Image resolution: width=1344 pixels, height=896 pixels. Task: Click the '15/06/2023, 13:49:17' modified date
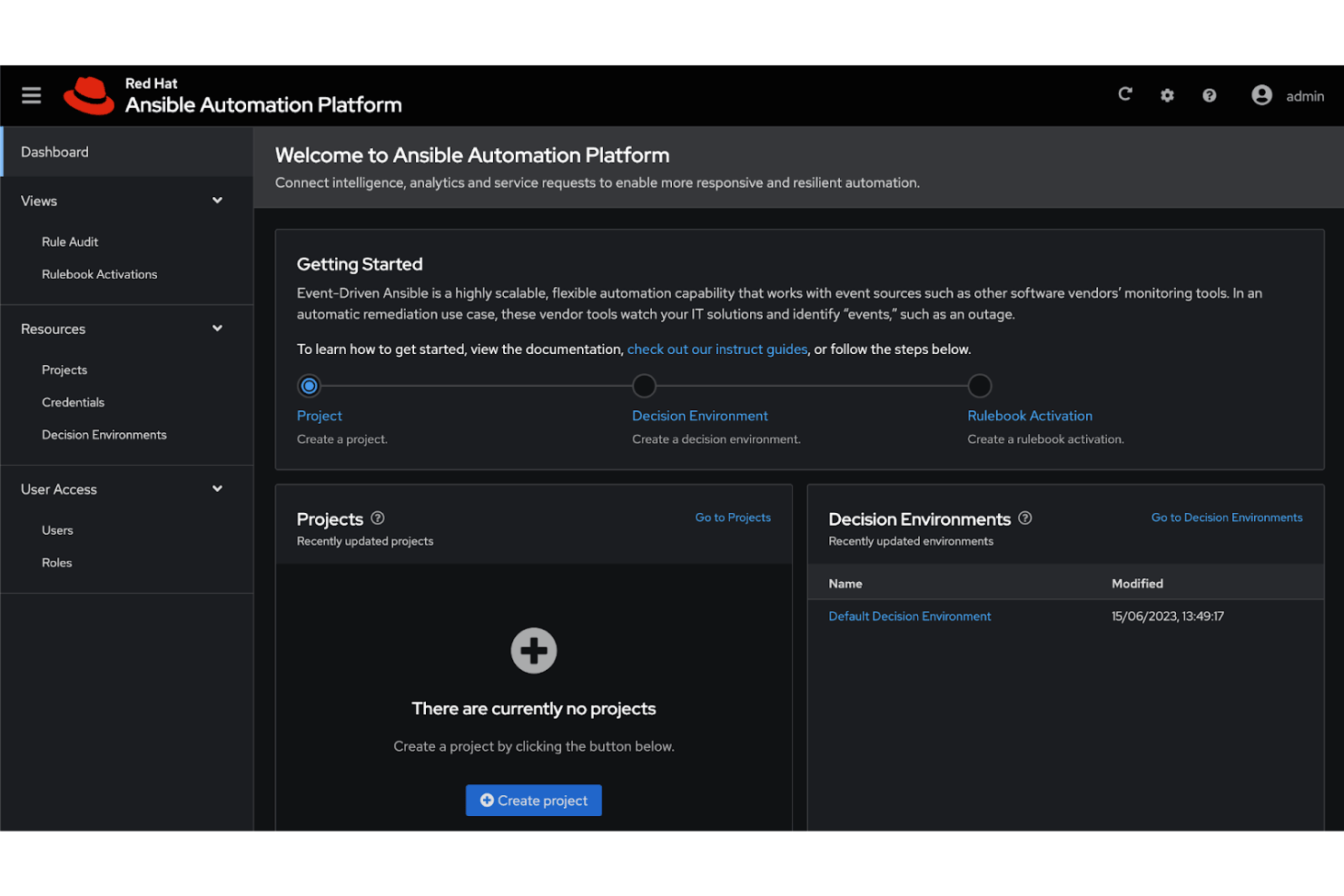pos(1168,616)
